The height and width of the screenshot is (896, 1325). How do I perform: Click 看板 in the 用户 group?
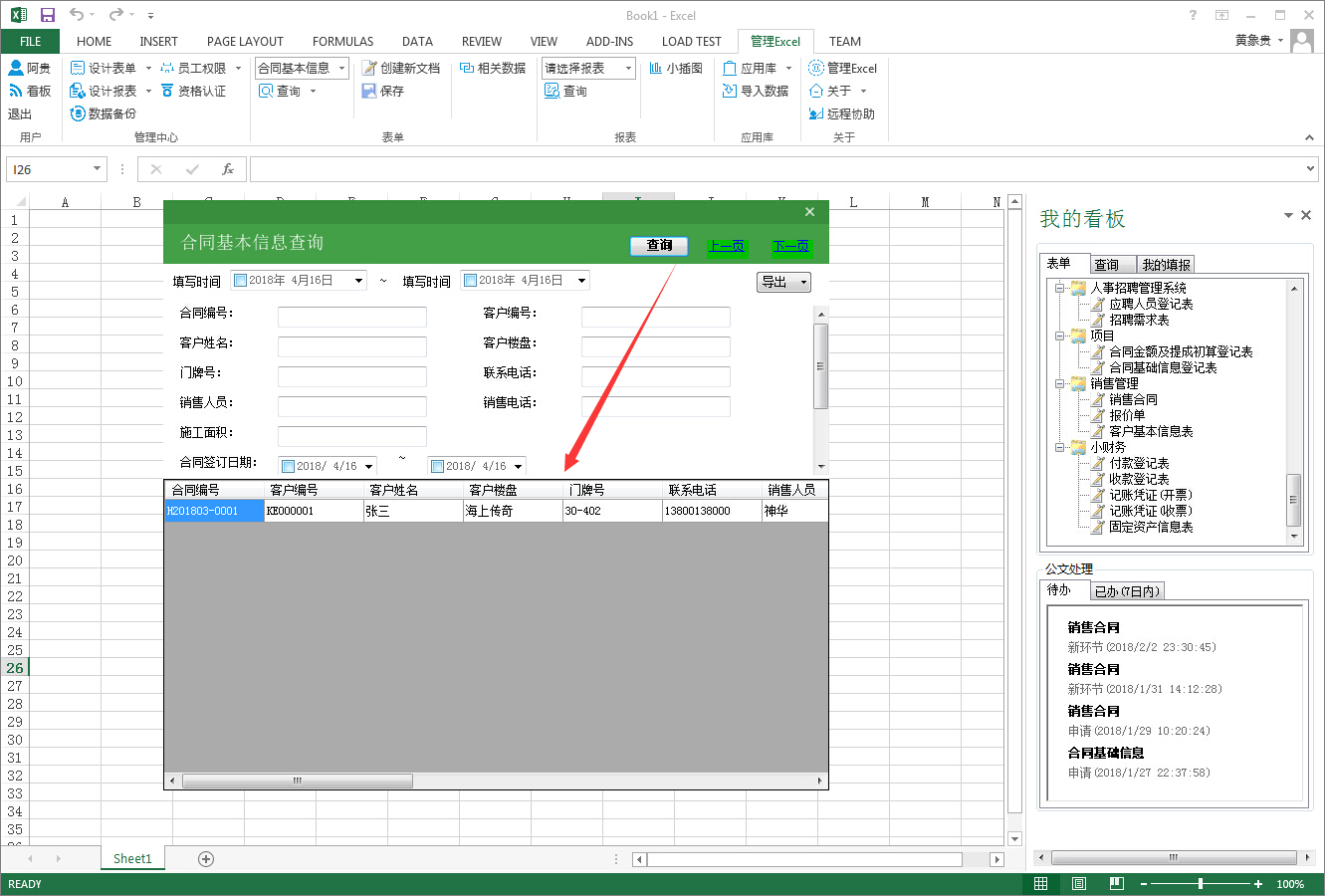(x=29, y=91)
